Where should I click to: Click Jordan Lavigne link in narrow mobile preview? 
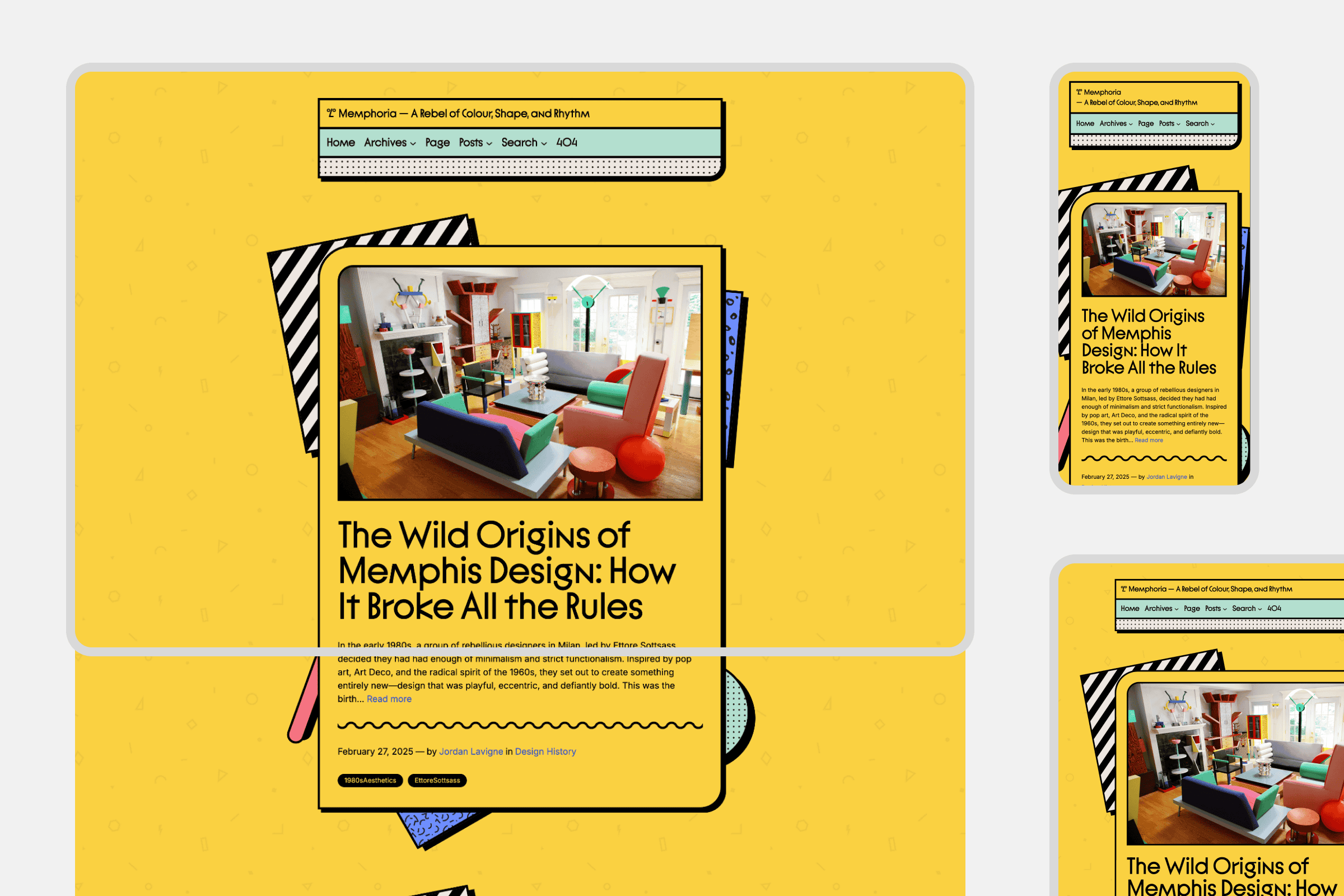[x=1166, y=477]
